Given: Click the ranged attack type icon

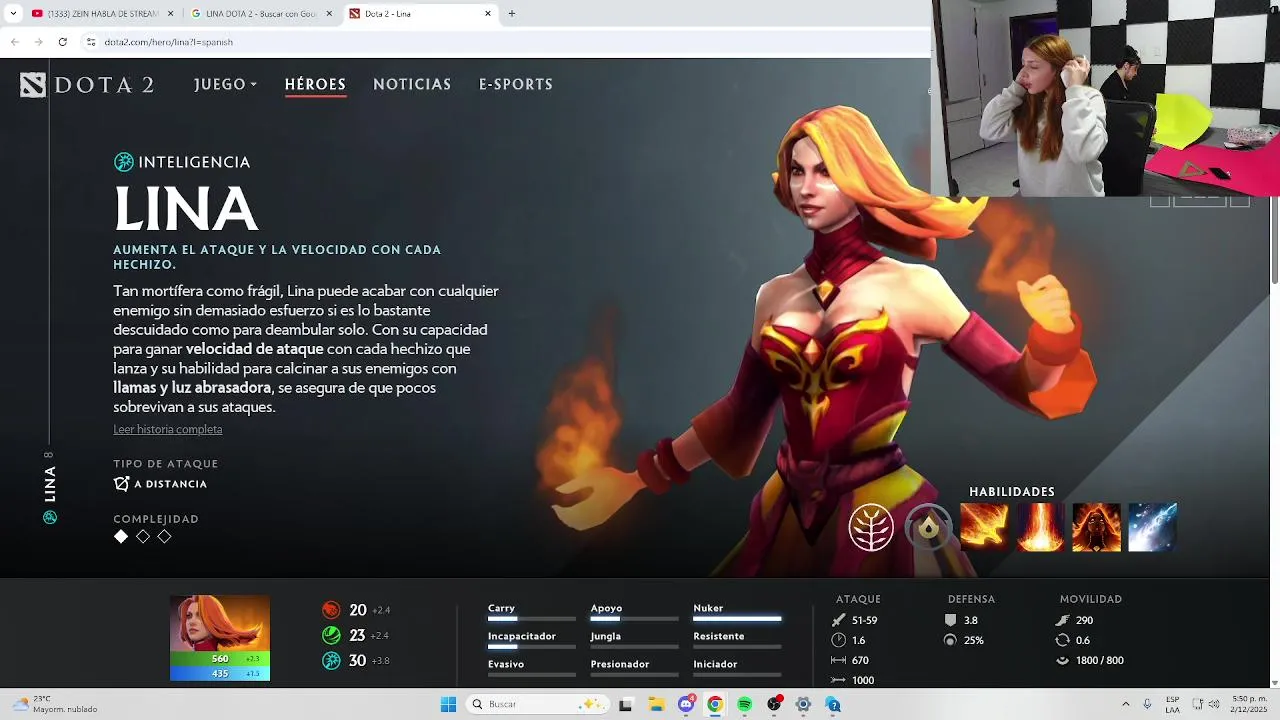Looking at the screenshot, I should click(x=122, y=484).
